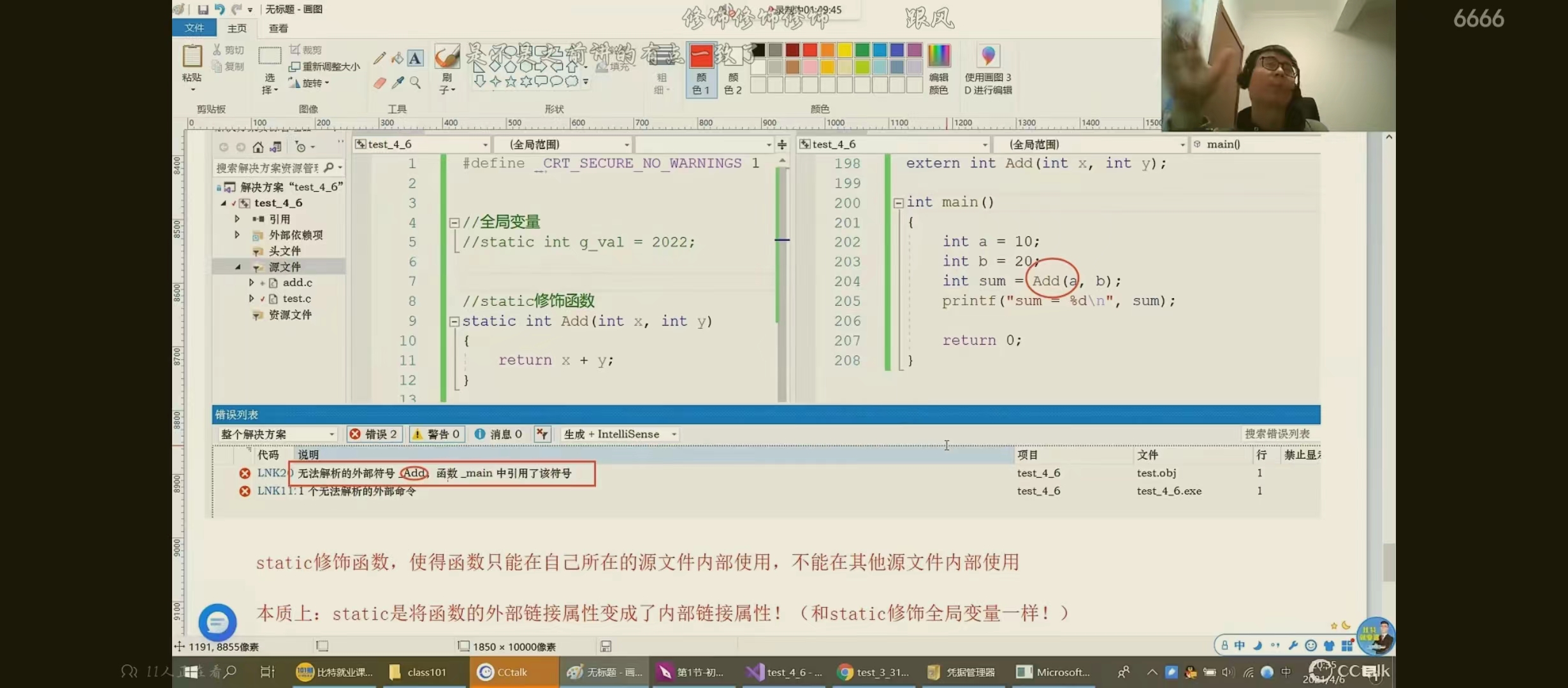Click 重新调整大小 resize button

[x=325, y=66]
